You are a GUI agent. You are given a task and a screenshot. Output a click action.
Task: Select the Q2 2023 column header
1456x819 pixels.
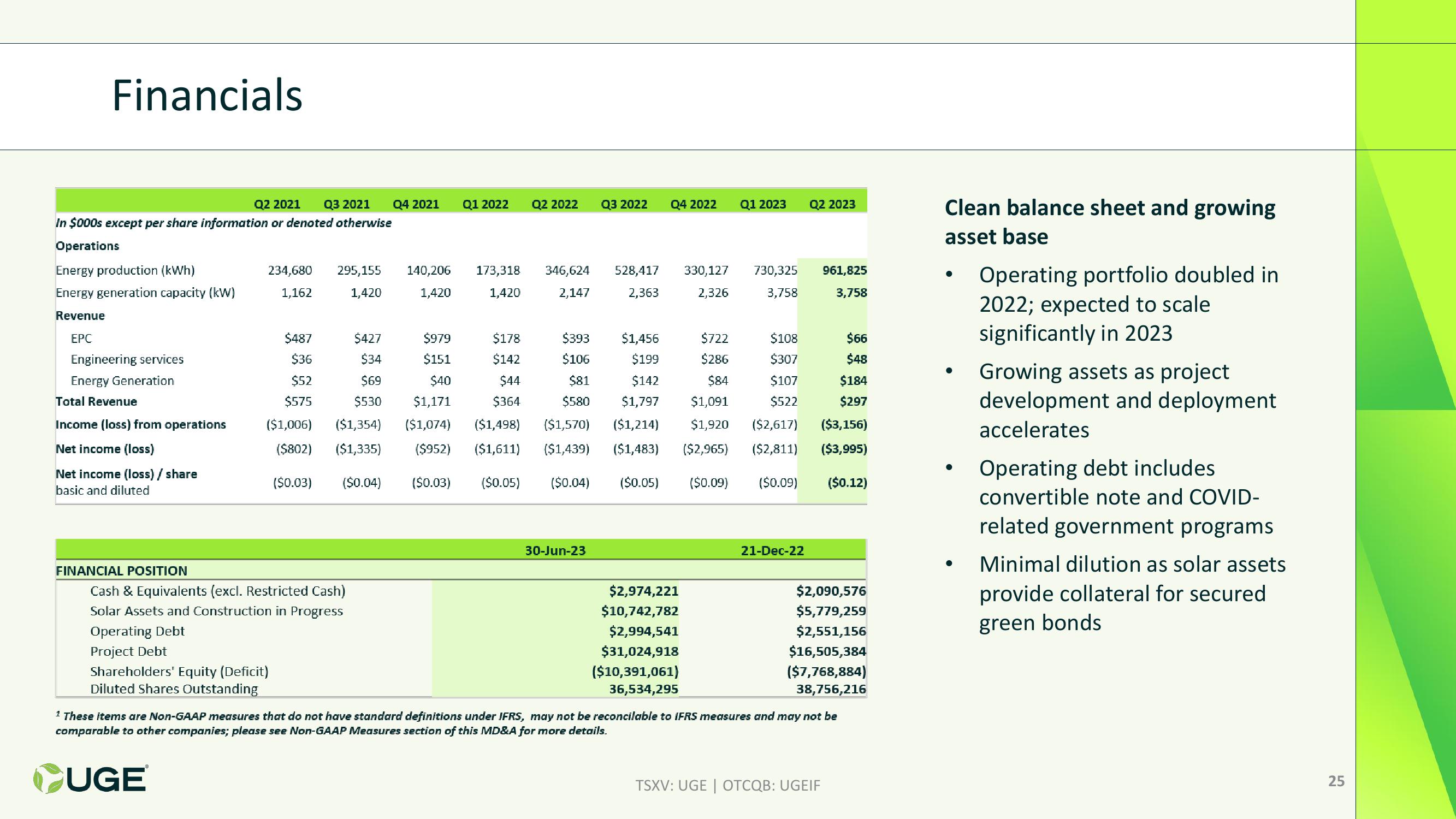click(832, 204)
